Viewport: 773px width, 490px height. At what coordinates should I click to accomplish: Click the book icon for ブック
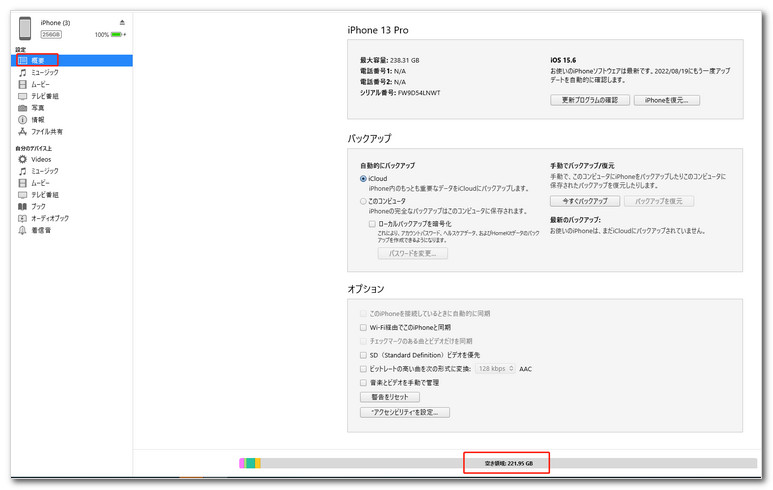pos(22,207)
